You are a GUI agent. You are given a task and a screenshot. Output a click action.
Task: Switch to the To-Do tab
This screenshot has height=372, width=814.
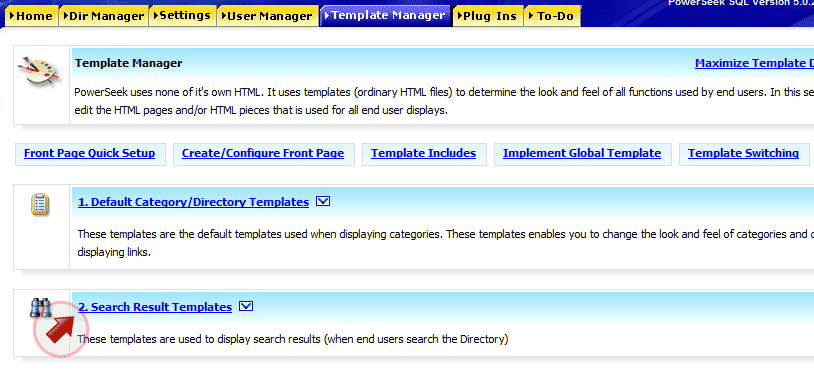click(x=552, y=16)
